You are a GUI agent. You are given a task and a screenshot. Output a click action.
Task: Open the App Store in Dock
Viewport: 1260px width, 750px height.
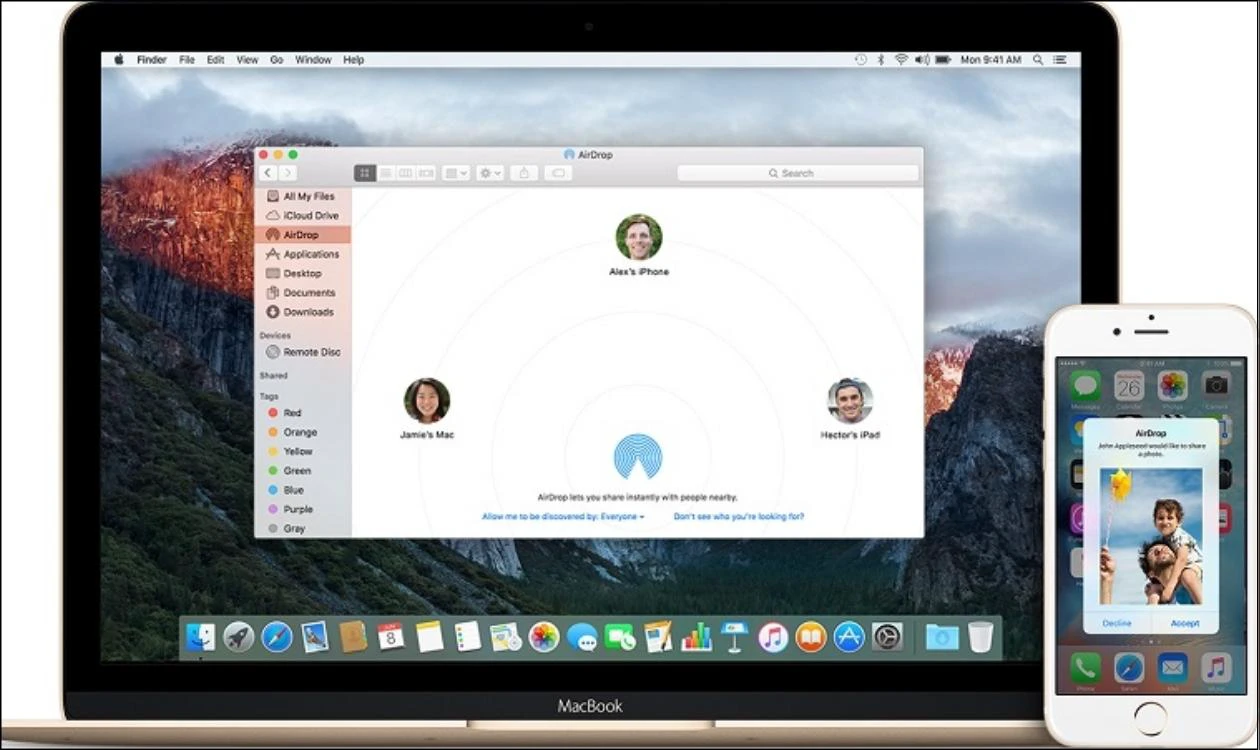[849, 636]
